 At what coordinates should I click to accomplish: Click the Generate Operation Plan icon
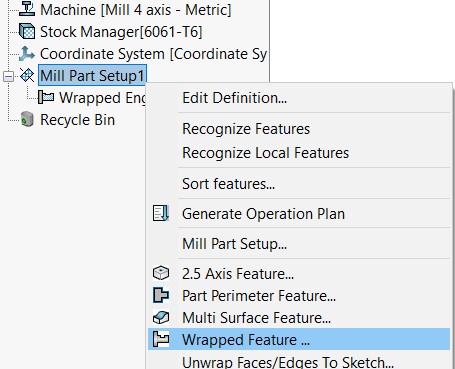[x=161, y=213]
